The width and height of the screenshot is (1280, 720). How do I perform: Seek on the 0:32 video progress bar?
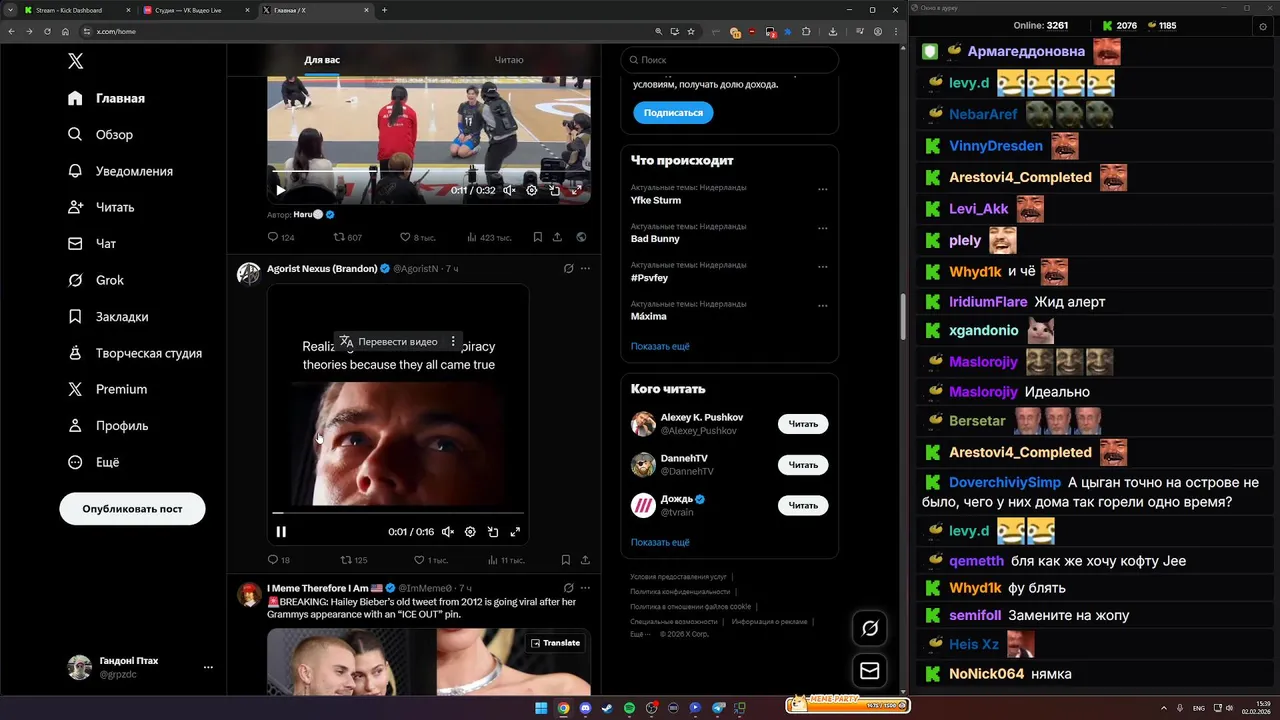[x=429, y=172]
